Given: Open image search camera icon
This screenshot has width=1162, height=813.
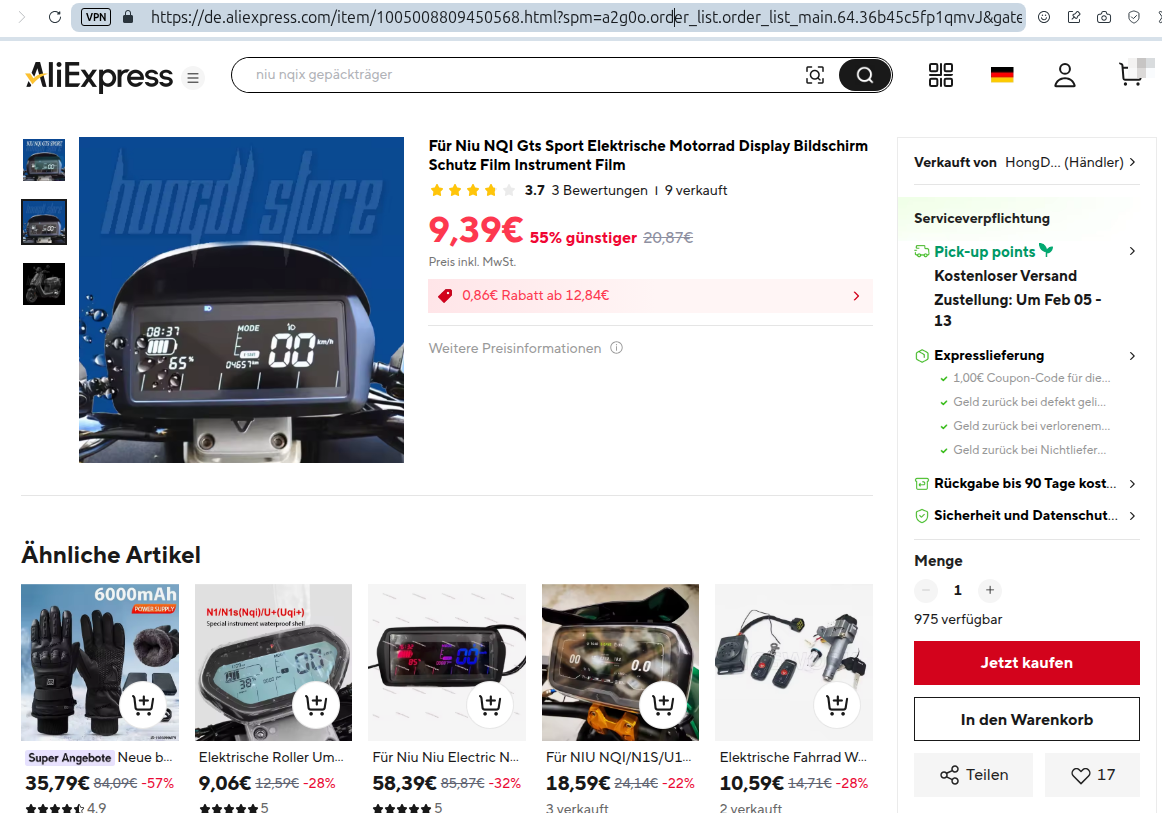Looking at the screenshot, I should (x=815, y=75).
